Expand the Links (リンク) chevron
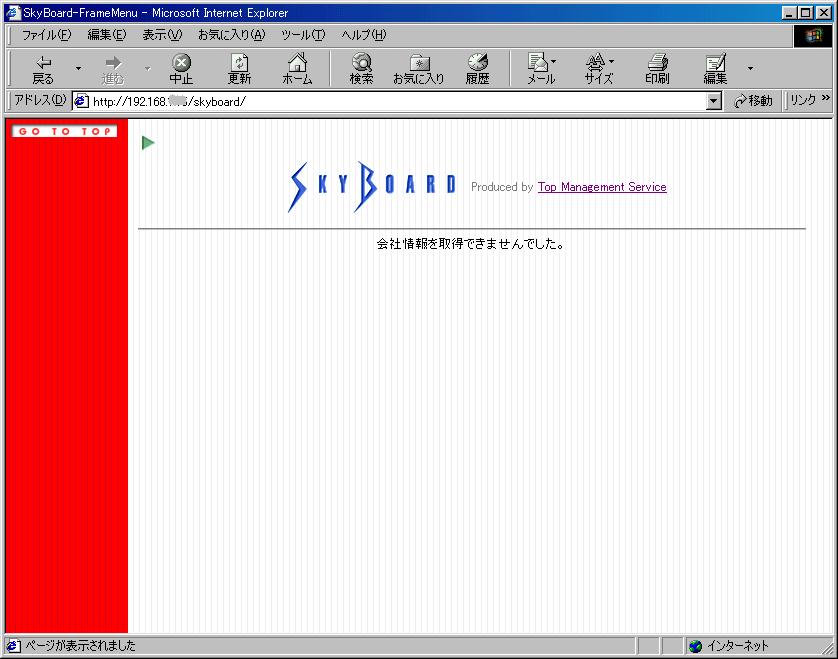This screenshot has width=838, height=659. (x=826, y=98)
